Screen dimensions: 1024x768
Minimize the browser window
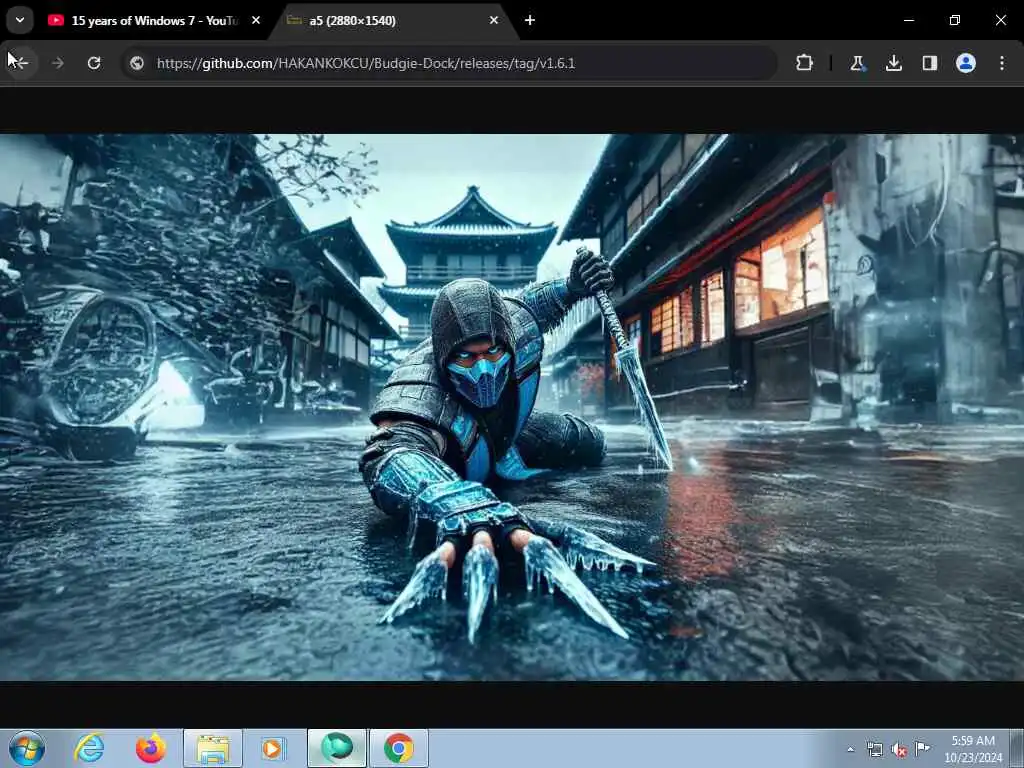908,20
